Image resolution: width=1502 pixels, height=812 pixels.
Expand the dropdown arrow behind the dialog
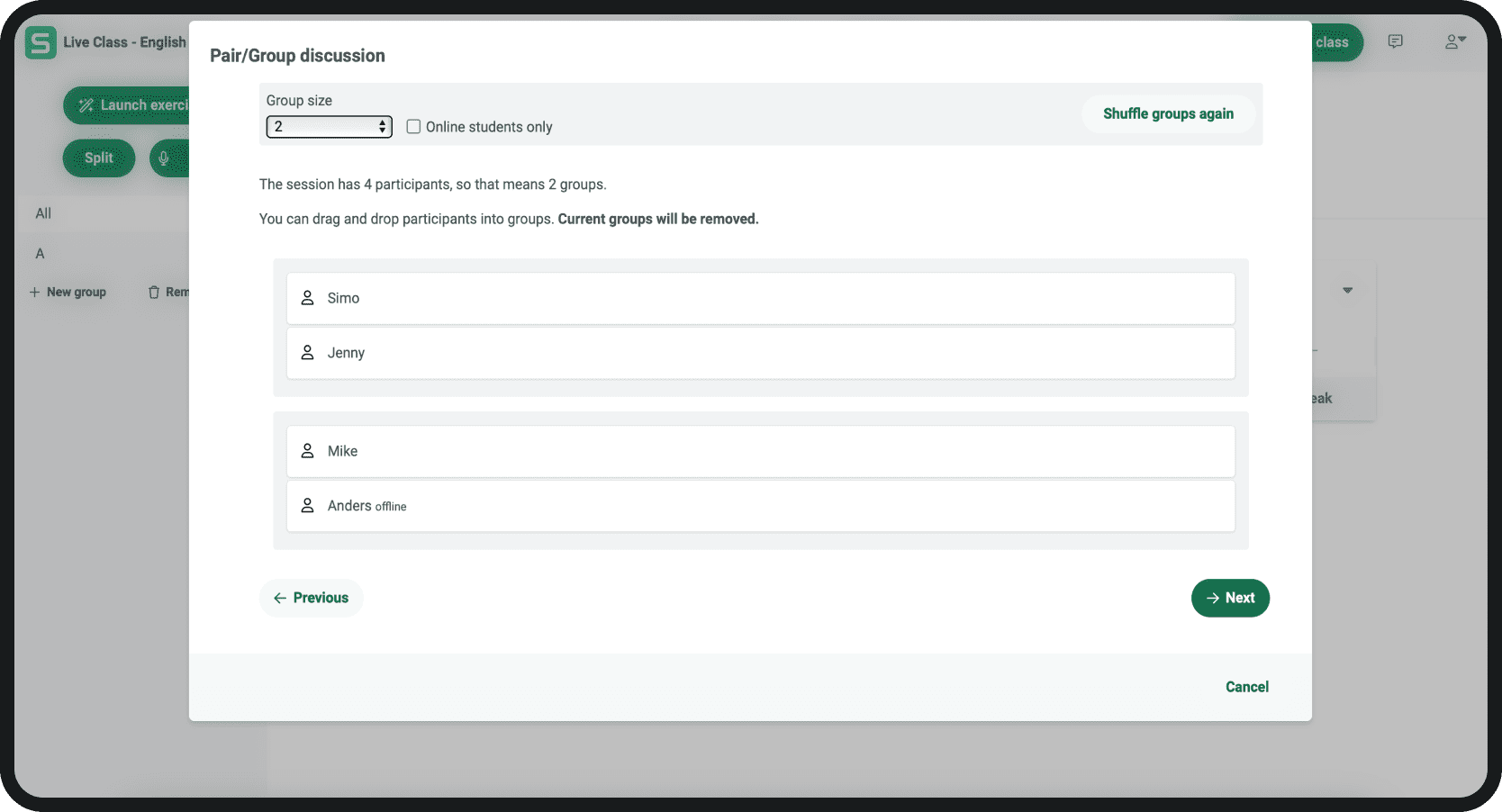click(1347, 290)
